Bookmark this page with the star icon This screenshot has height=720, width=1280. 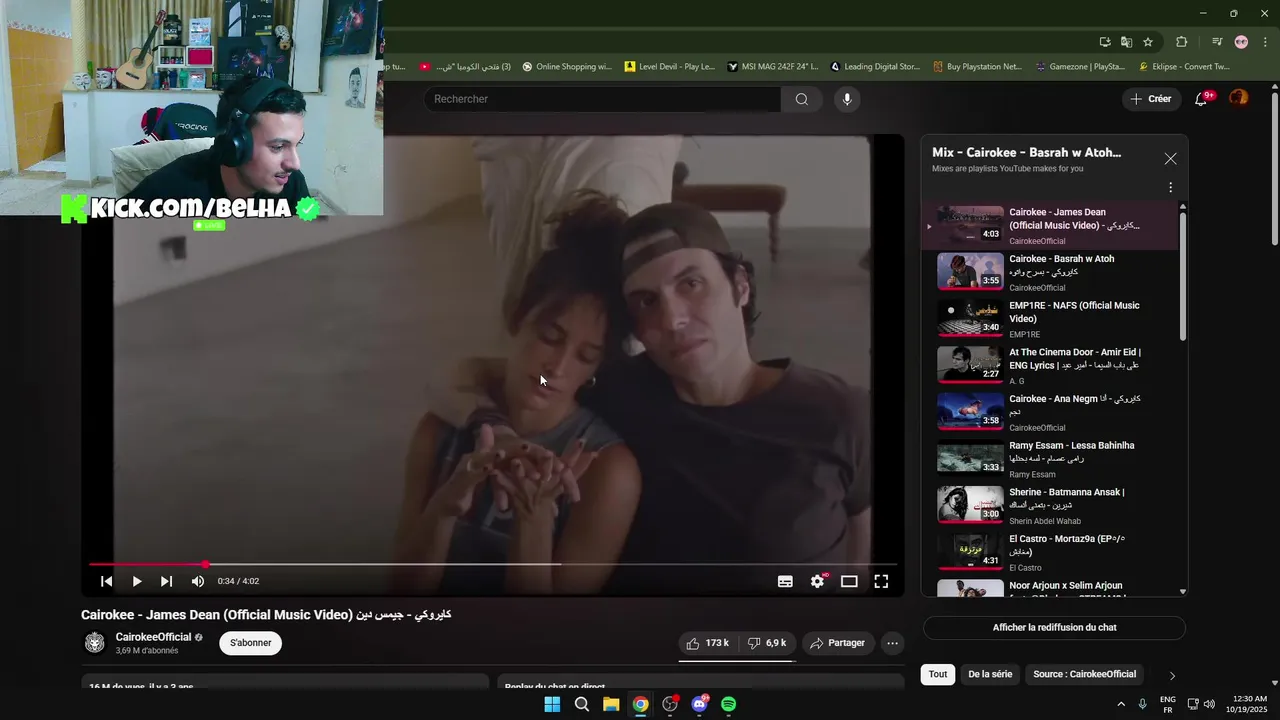[x=1148, y=42]
